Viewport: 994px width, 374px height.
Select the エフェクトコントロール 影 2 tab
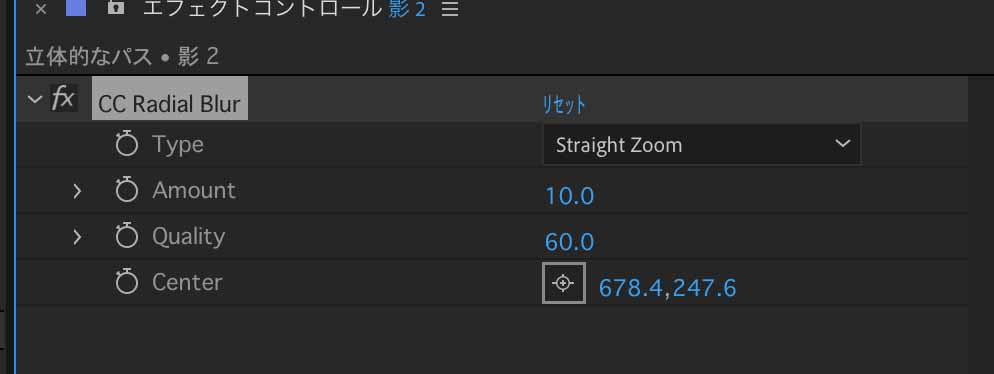pos(284,9)
